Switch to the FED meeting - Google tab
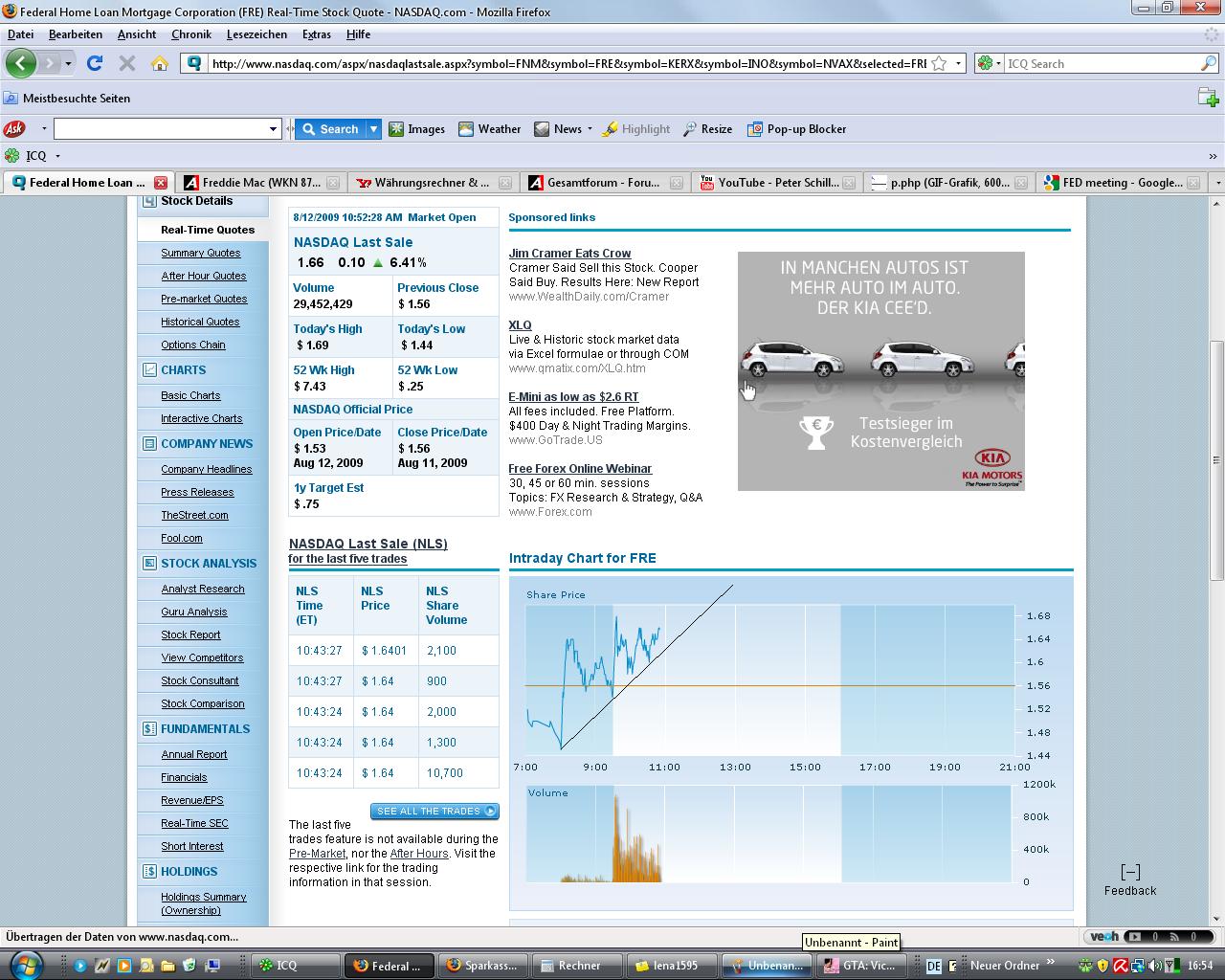The height and width of the screenshot is (980, 1225). click(x=1121, y=183)
